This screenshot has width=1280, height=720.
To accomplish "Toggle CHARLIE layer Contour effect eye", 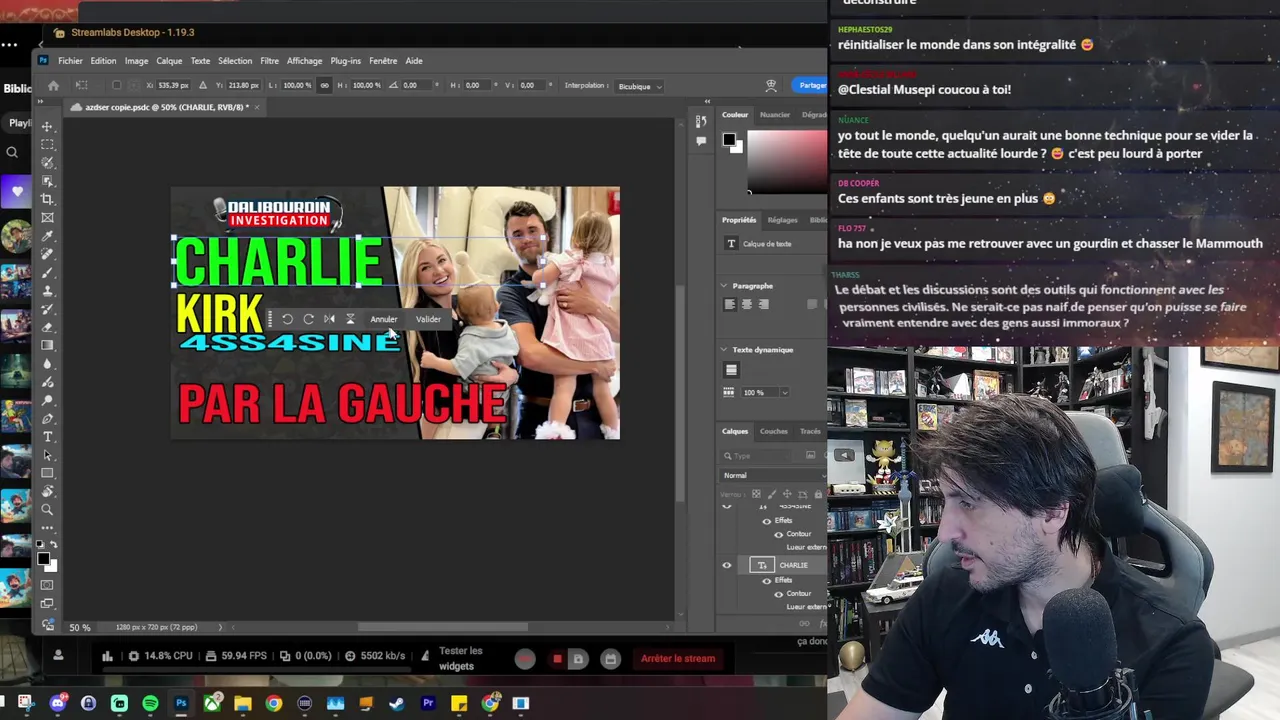I will point(779,594).
